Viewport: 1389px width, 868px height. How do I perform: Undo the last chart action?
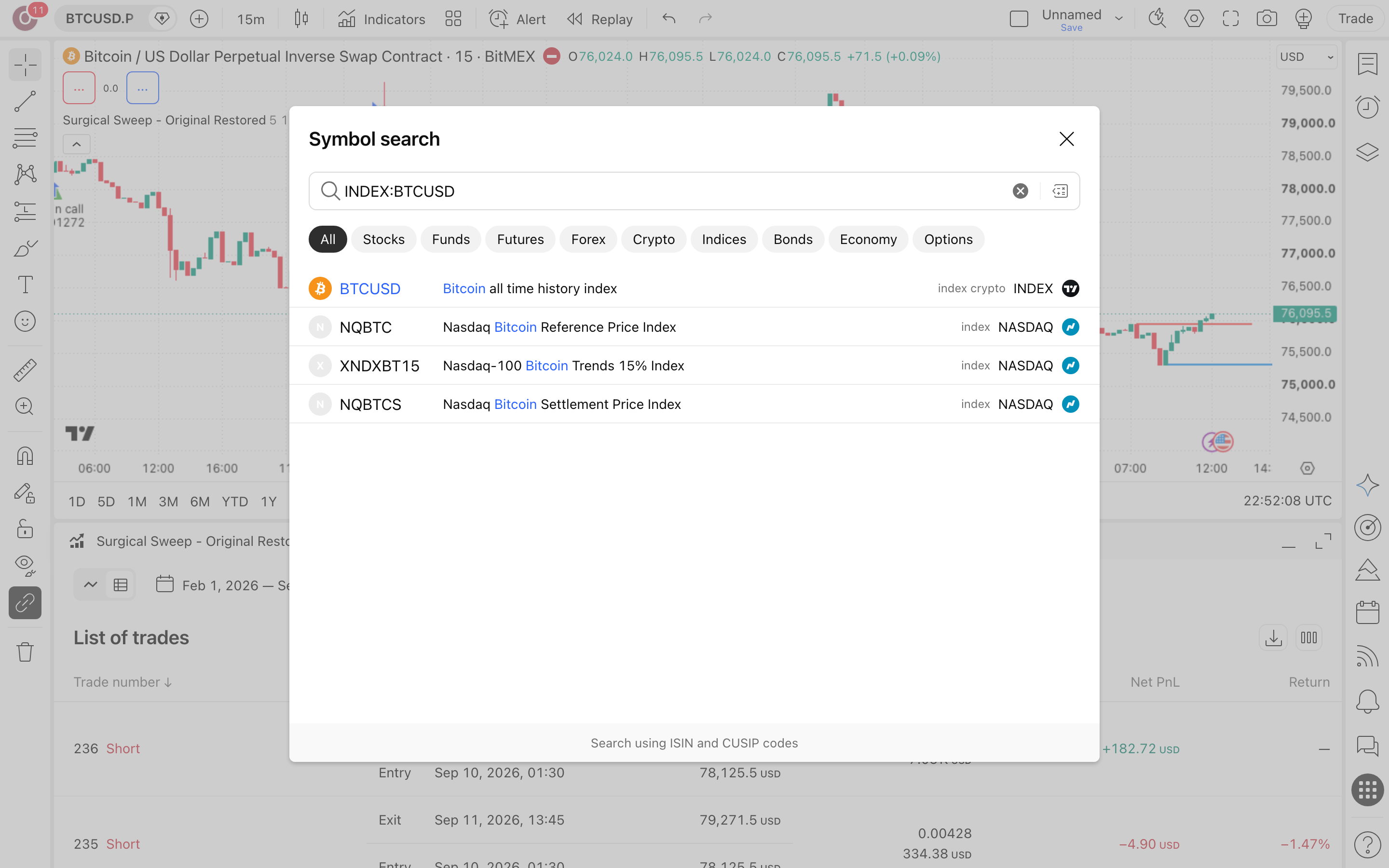pos(668,18)
